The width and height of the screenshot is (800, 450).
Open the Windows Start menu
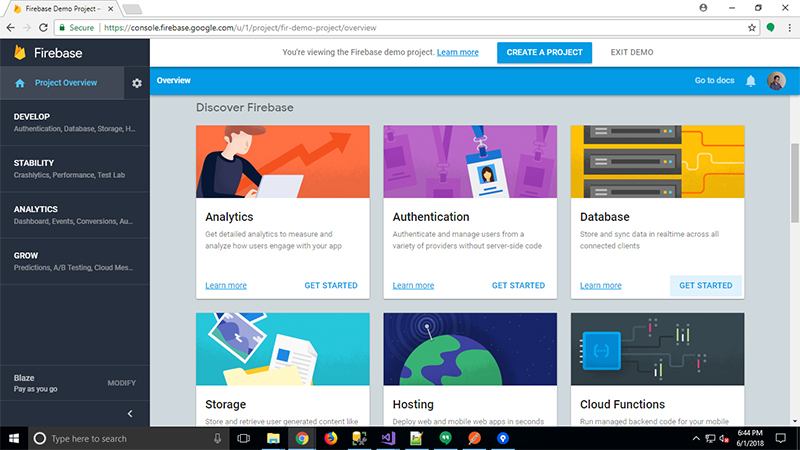point(13,438)
